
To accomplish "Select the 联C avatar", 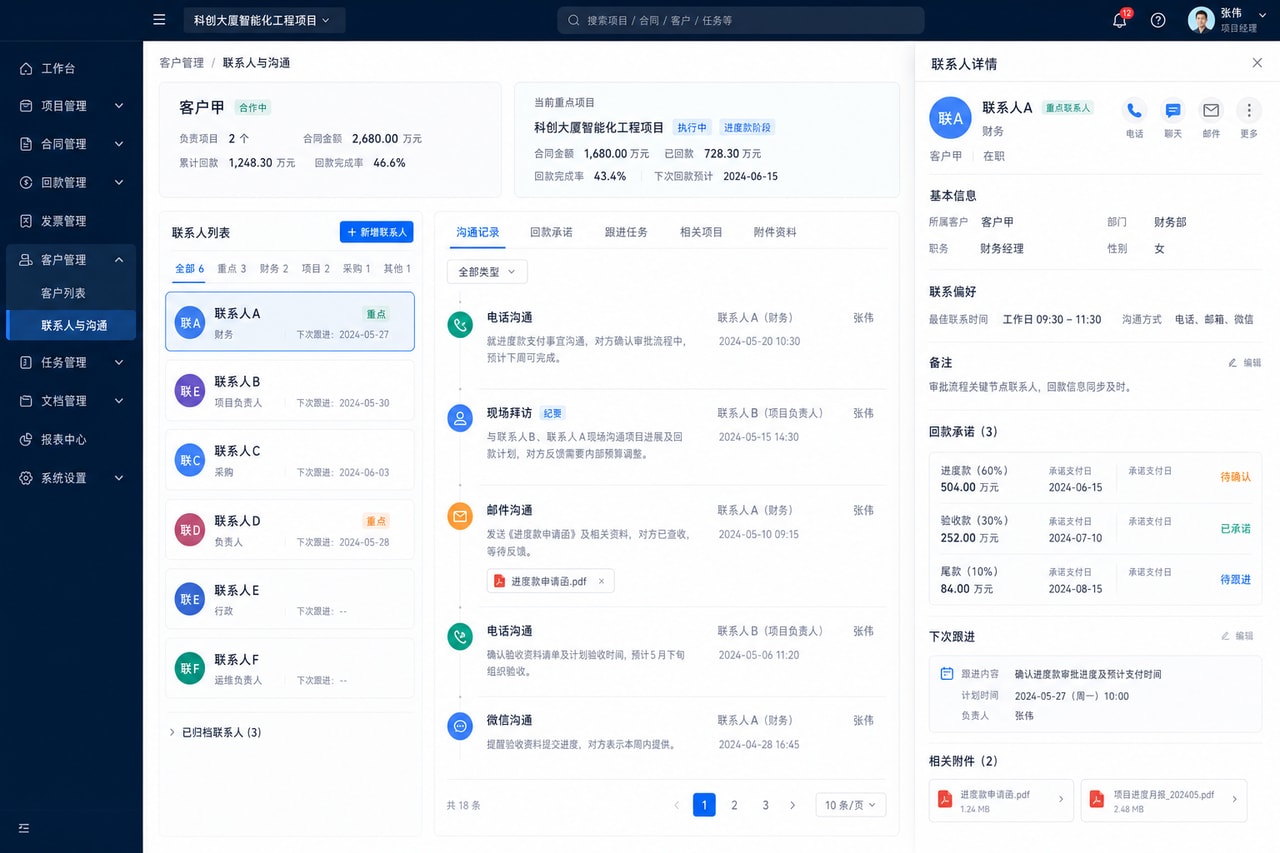I will click(x=189, y=460).
